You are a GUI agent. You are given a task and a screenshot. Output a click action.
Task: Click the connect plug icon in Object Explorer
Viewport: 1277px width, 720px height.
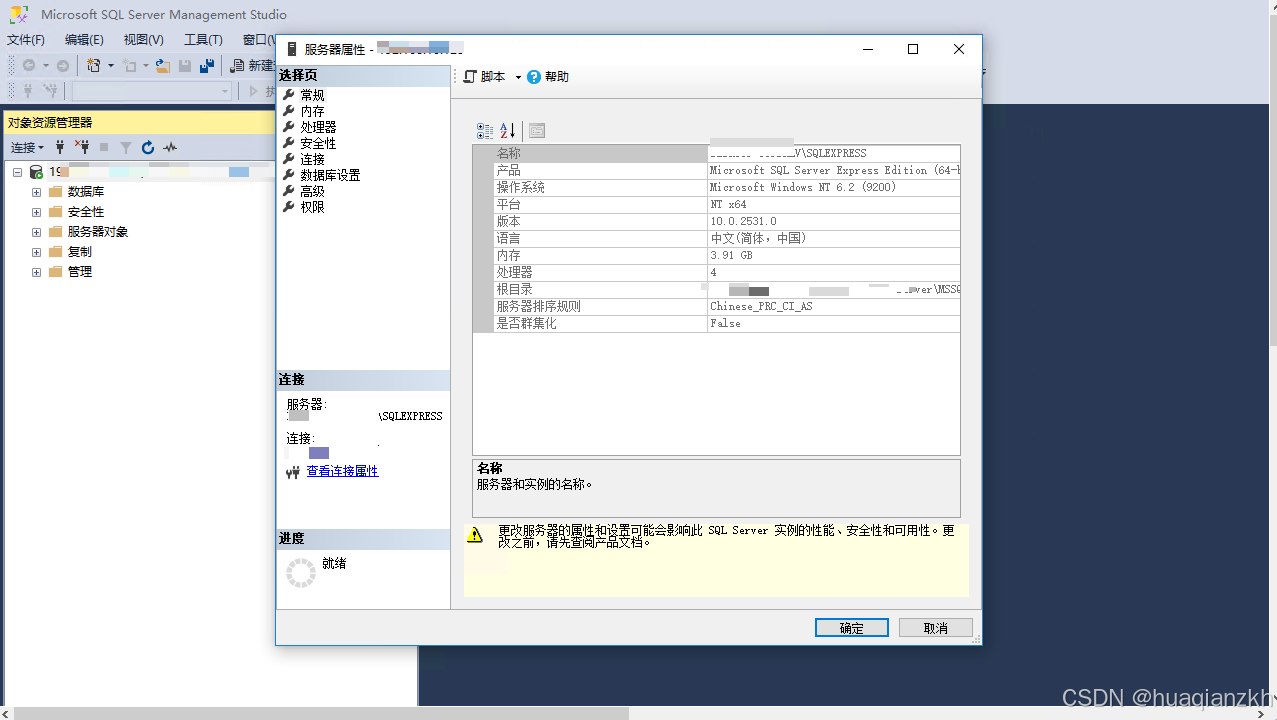click(x=60, y=148)
